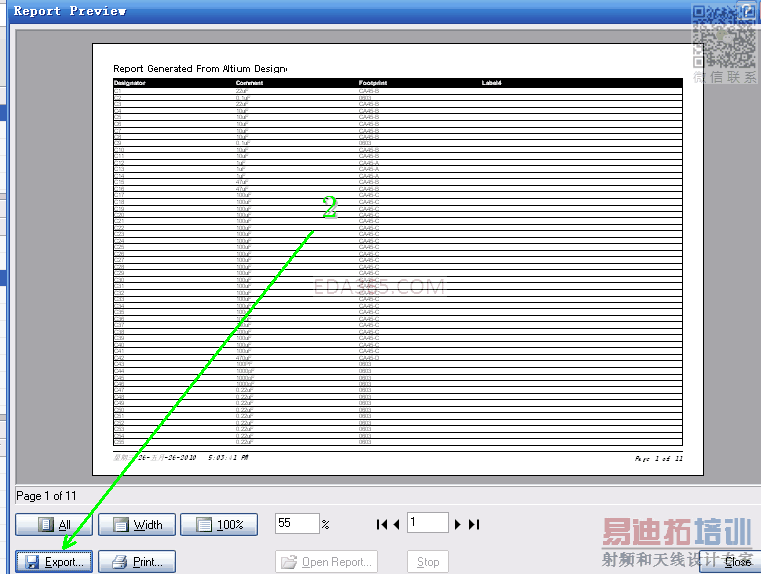Fit report to Width button

click(x=137, y=525)
